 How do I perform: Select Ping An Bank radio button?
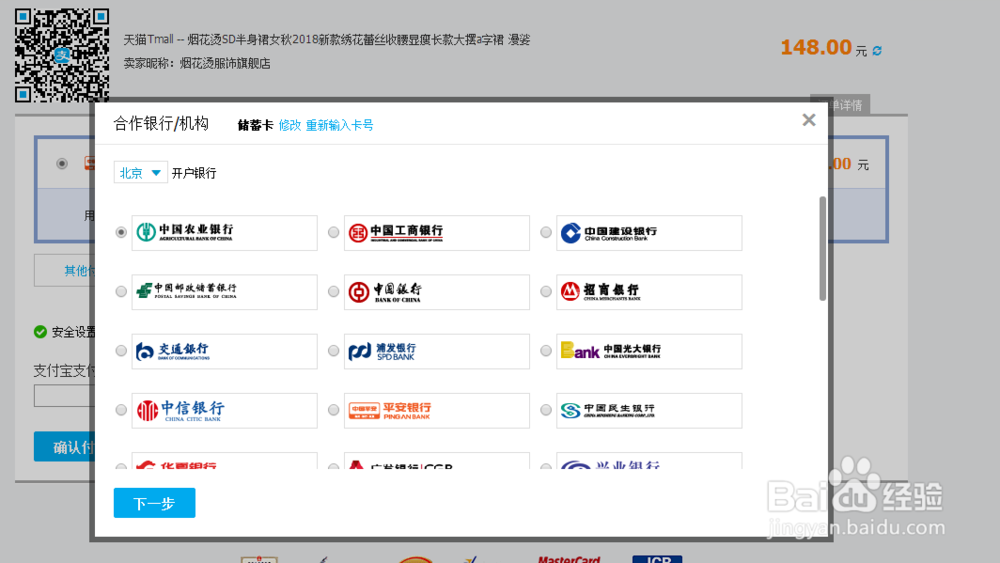point(334,411)
